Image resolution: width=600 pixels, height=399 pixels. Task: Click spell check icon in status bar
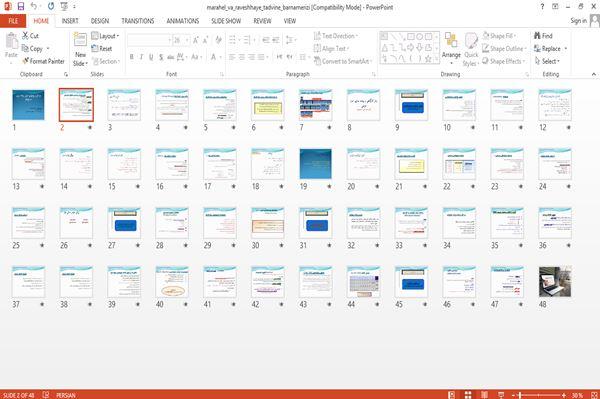(x=46, y=395)
